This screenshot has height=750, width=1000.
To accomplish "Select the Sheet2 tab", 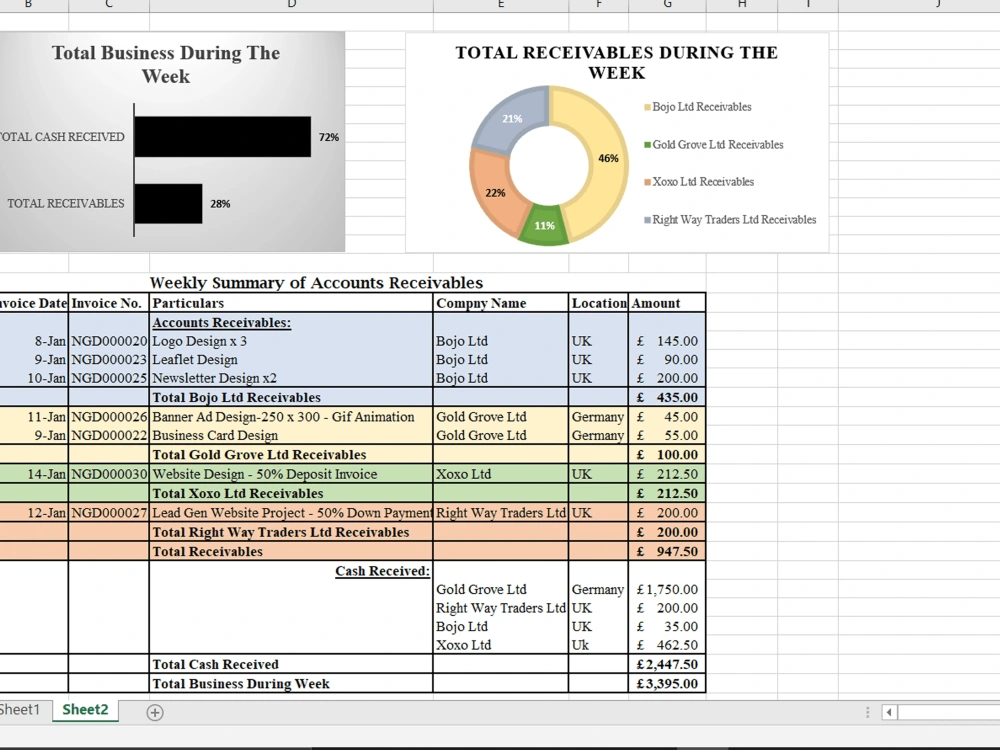I will coord(85,709).
